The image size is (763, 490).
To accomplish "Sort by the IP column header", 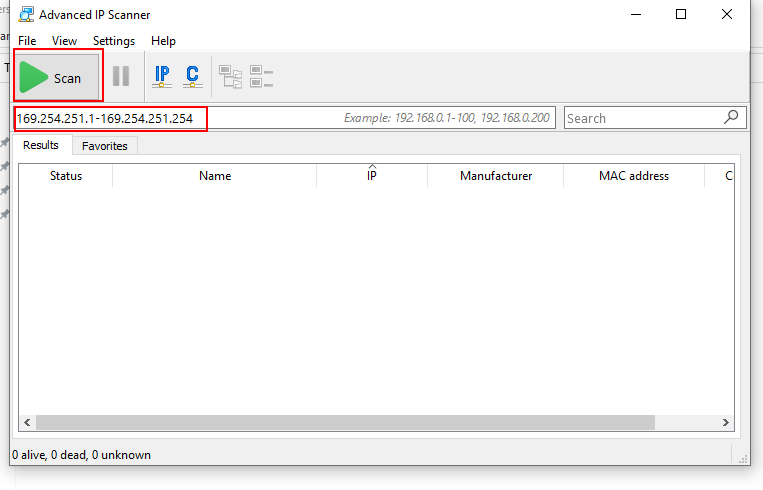I will pyautogui.click(x=372, y=176).
